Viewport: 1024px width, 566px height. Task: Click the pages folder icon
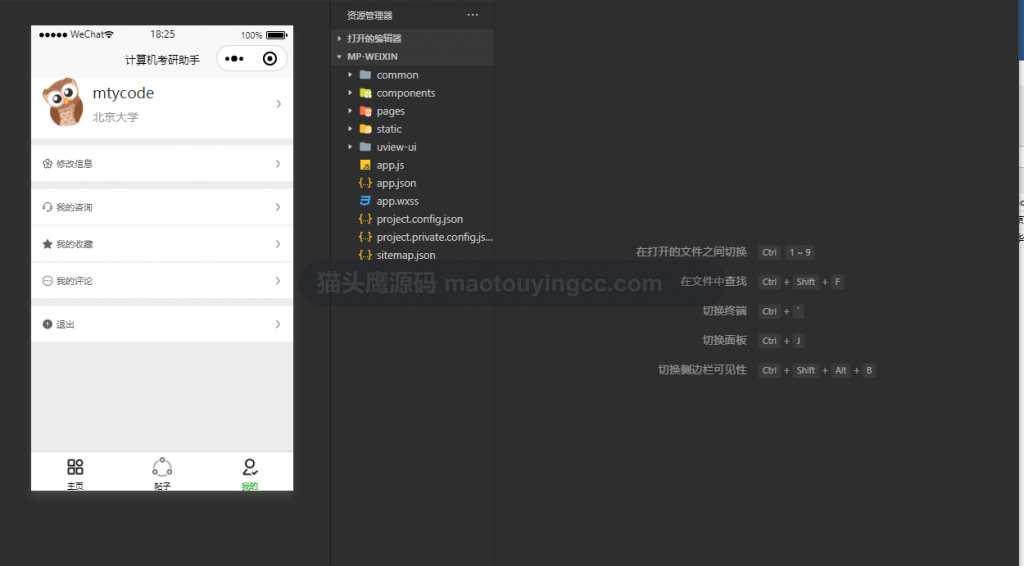(366, 111)
